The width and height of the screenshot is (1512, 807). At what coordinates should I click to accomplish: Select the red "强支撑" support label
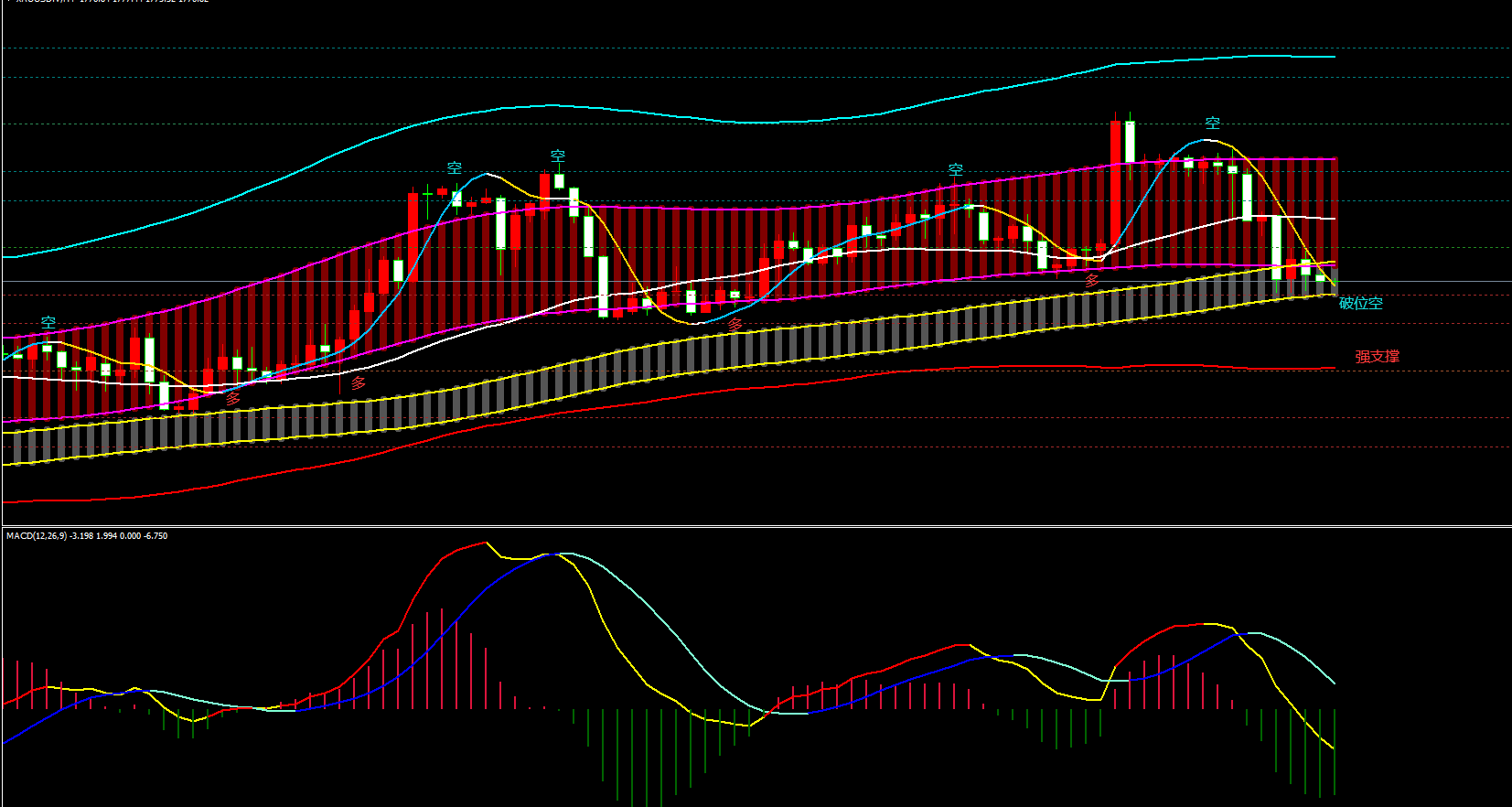click(x=1377, y=357)
